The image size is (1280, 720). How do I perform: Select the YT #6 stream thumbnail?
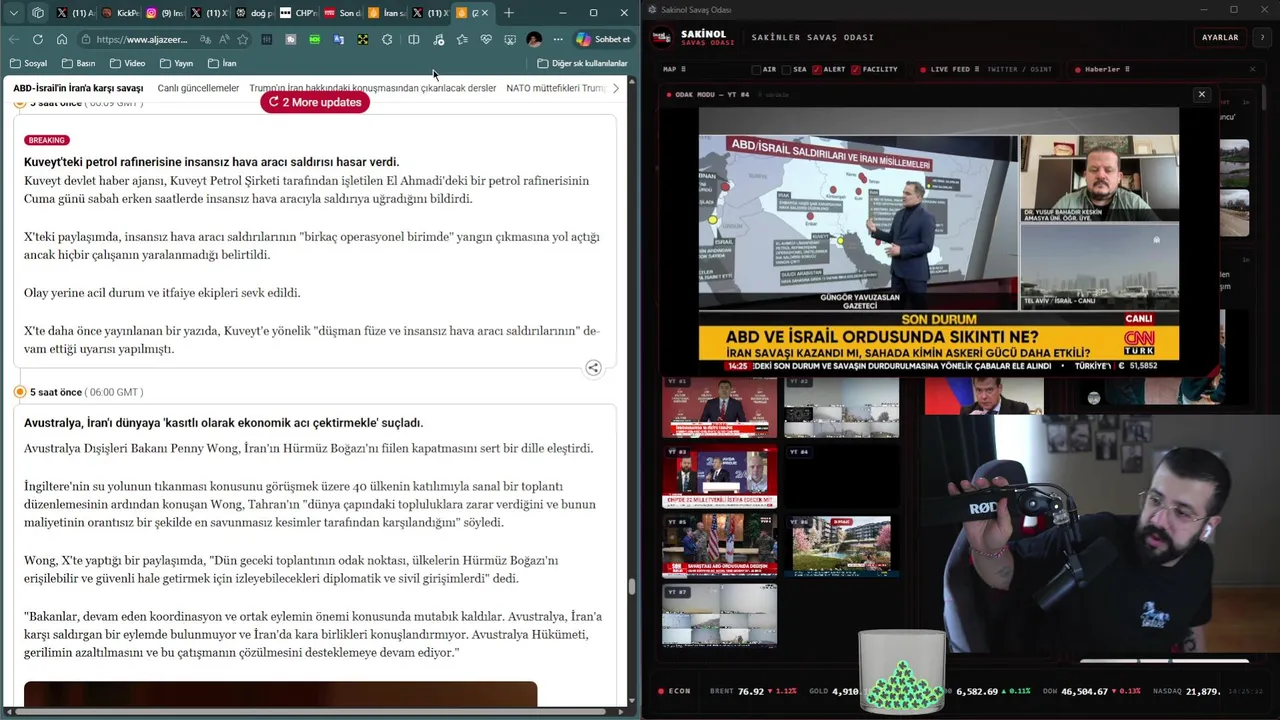tap(841, 547)
